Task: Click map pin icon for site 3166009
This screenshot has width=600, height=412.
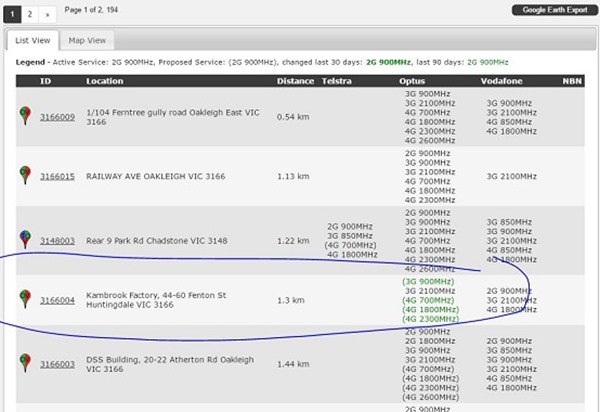Action: pyautogui.click(x=25, y=116)
